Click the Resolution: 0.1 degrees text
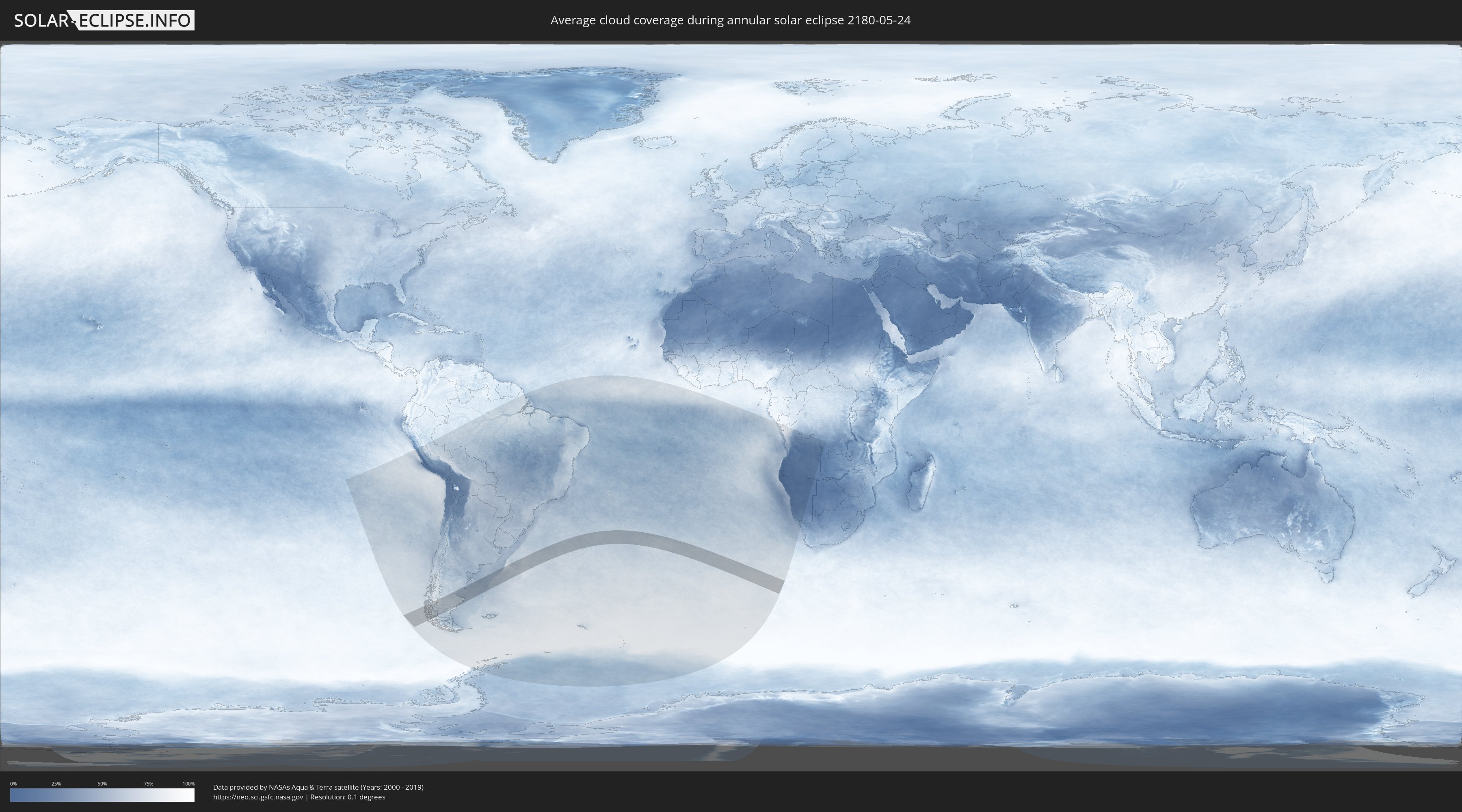The image size is (1462, 812). pos(347,797)
